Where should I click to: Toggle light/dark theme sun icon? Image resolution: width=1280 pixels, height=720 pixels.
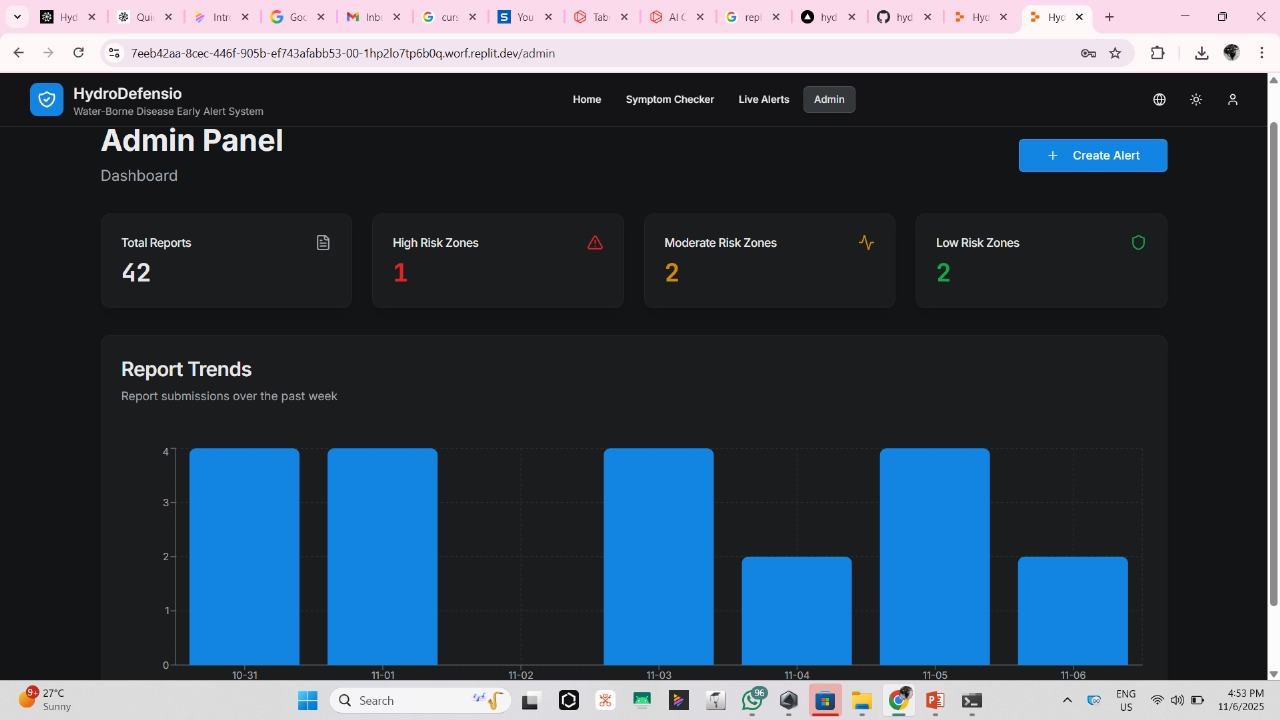1196,100
